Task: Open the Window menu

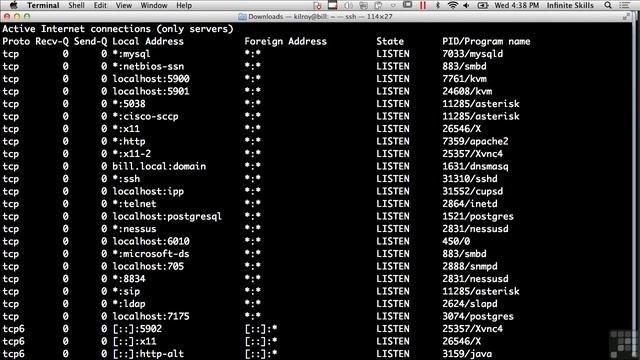Action: pyautogui.click(x=154, y=5)
